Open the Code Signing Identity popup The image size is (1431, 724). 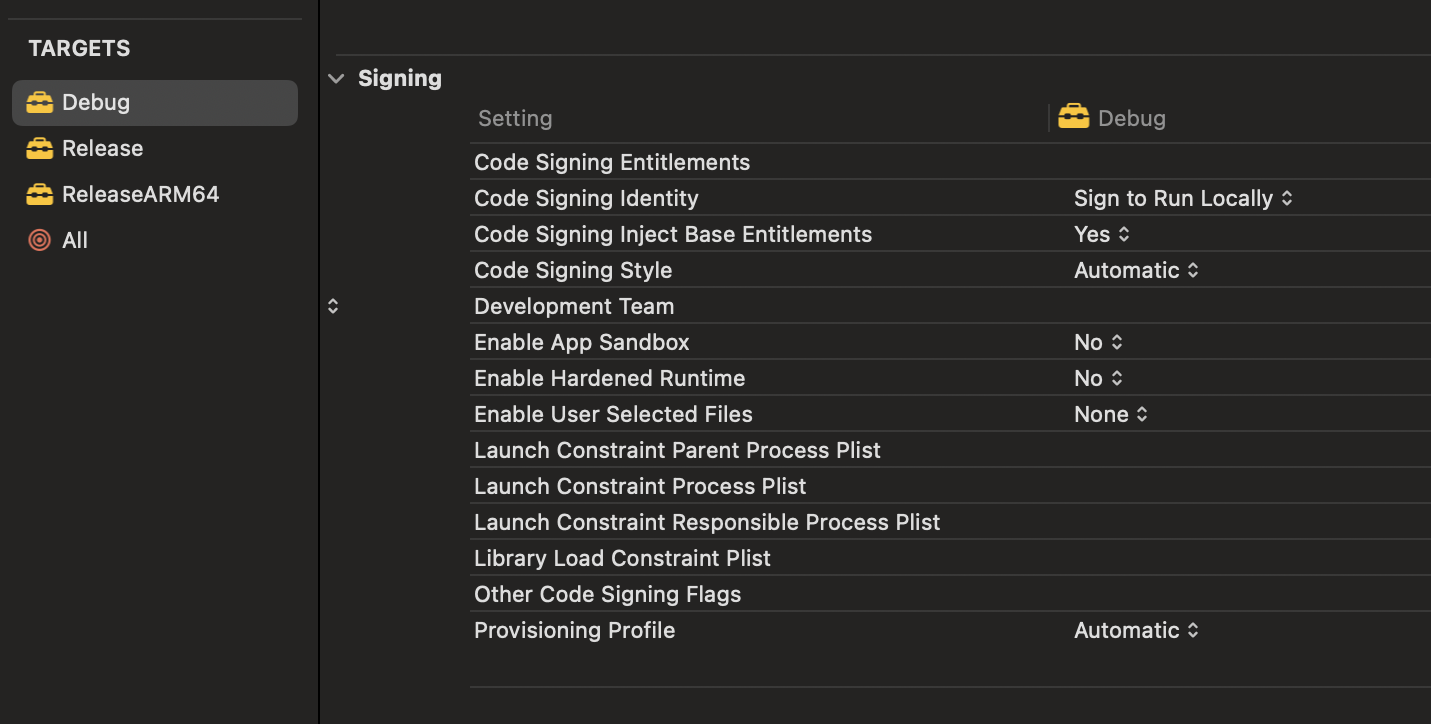[1183, 198]
